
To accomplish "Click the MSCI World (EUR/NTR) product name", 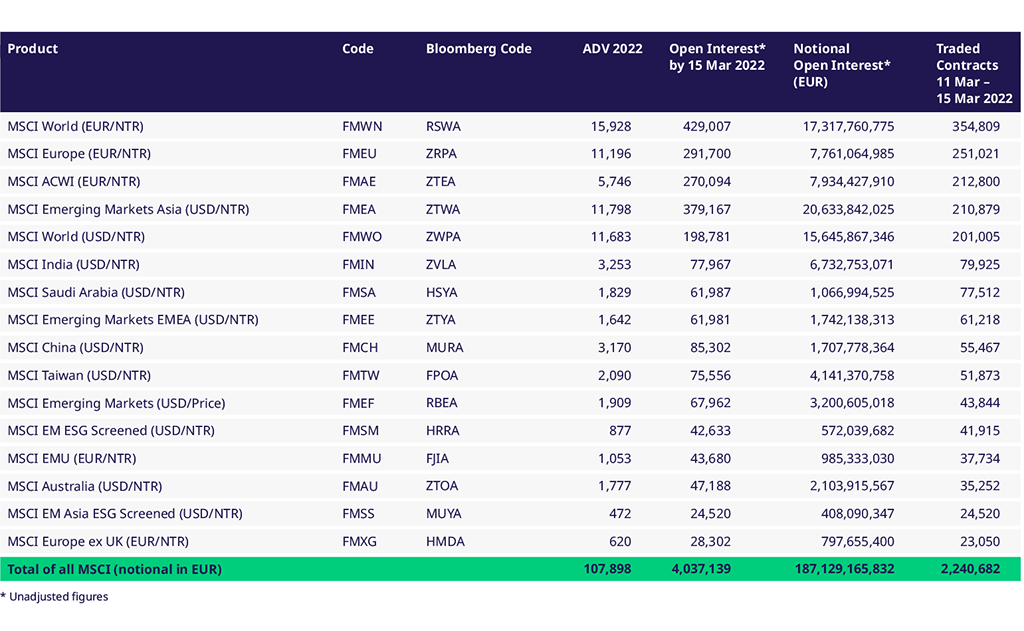I will pos(79,127).
